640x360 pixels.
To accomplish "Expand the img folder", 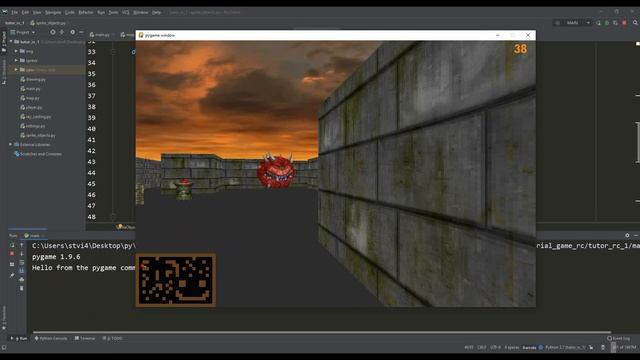I will click(x=16, y=51).
